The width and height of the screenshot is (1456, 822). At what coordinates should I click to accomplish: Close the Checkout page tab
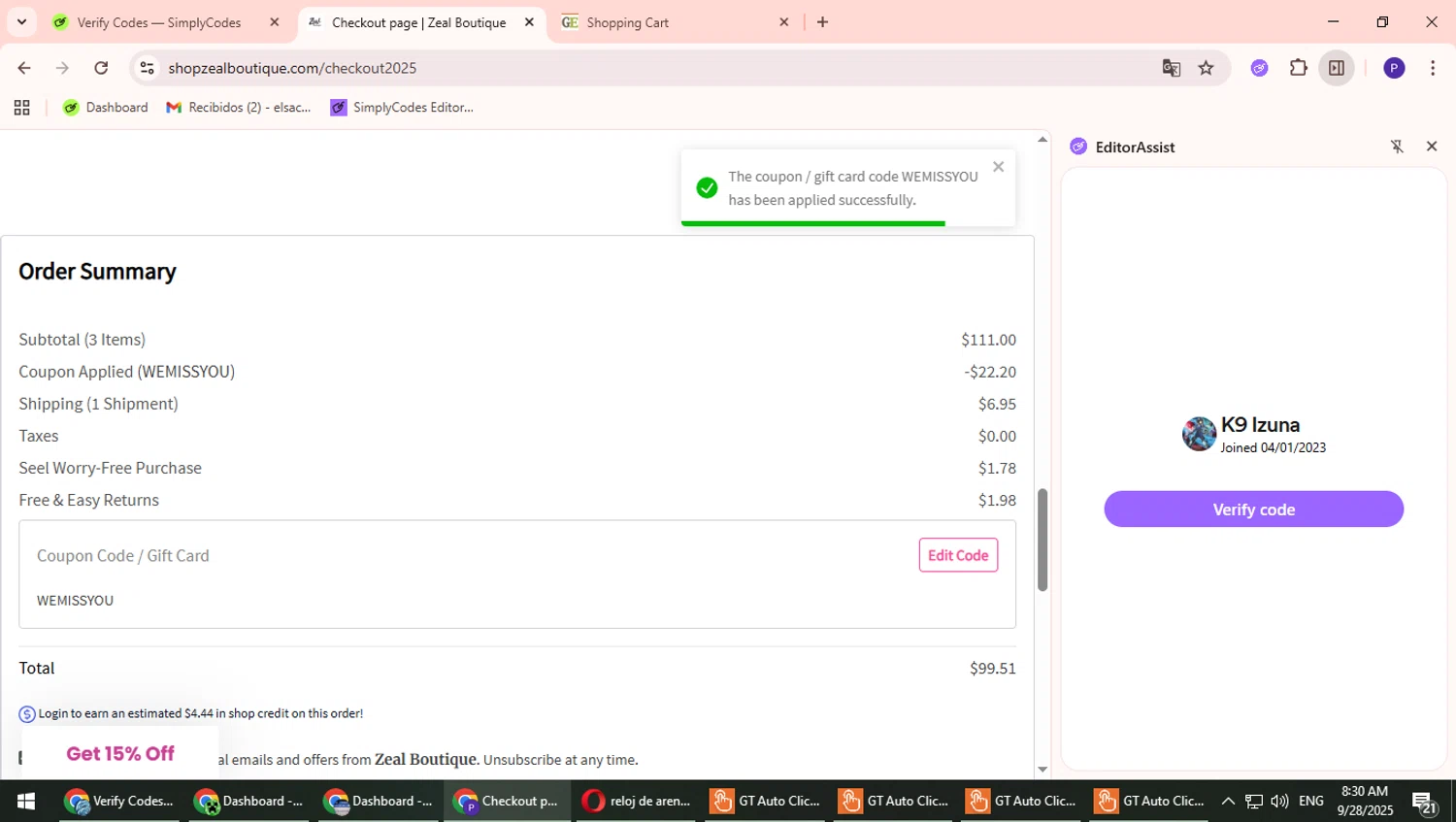pyautogui.click(x=529, y=22)
